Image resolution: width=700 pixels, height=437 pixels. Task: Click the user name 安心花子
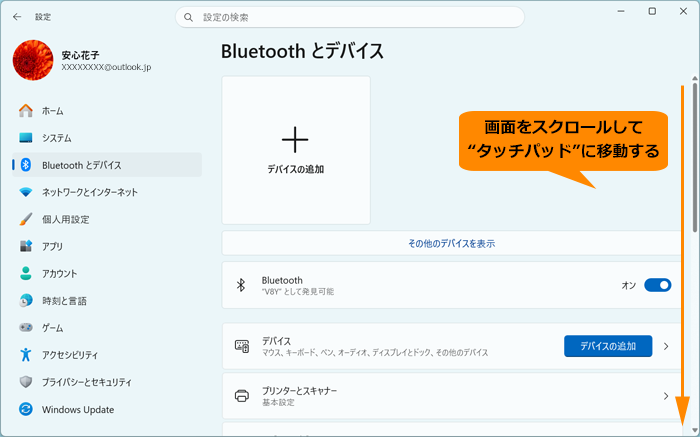pos(80,55)
